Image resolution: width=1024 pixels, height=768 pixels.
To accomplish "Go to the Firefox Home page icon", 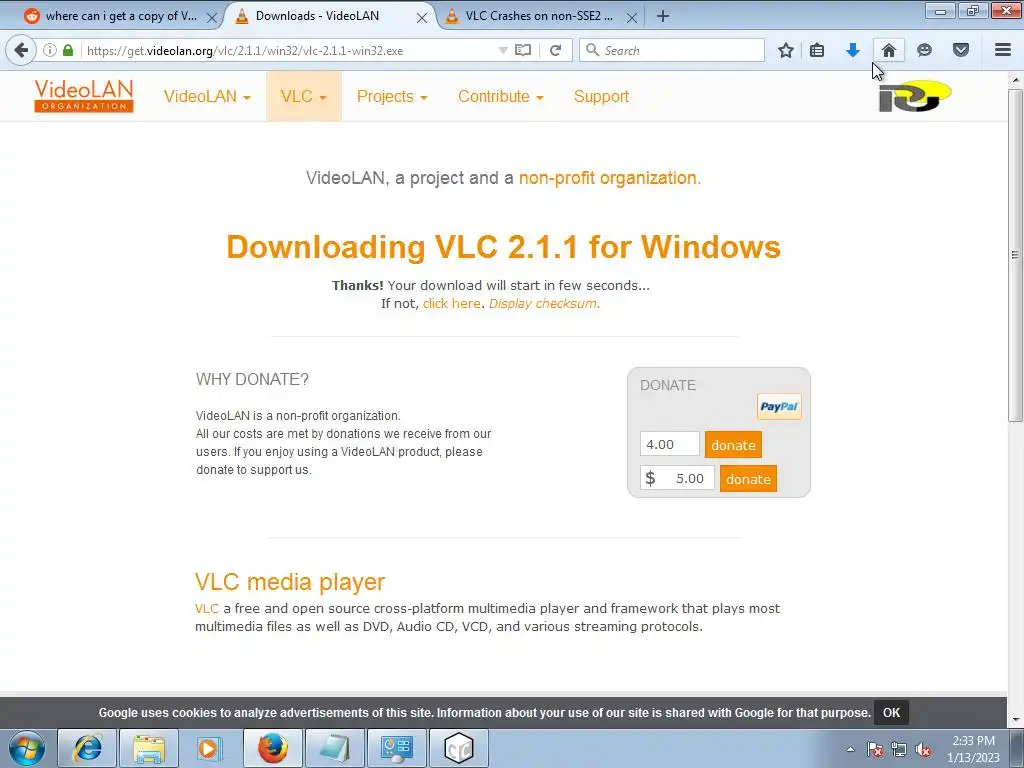I will click(889, 50).
